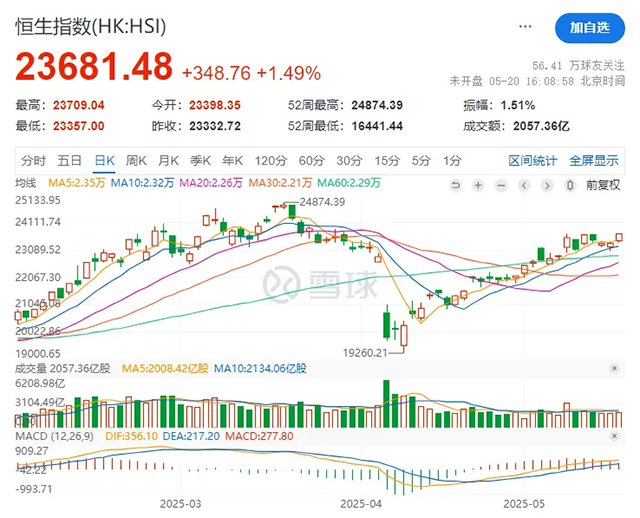This screenshot has width=640, height=518.
Task: Switch to the 五日 five-day tab
Action: click(69, 160)
